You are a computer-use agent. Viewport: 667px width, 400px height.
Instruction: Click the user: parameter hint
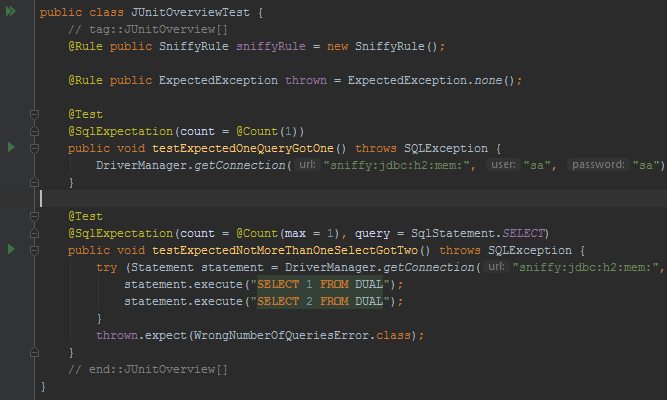click(503, 165)
